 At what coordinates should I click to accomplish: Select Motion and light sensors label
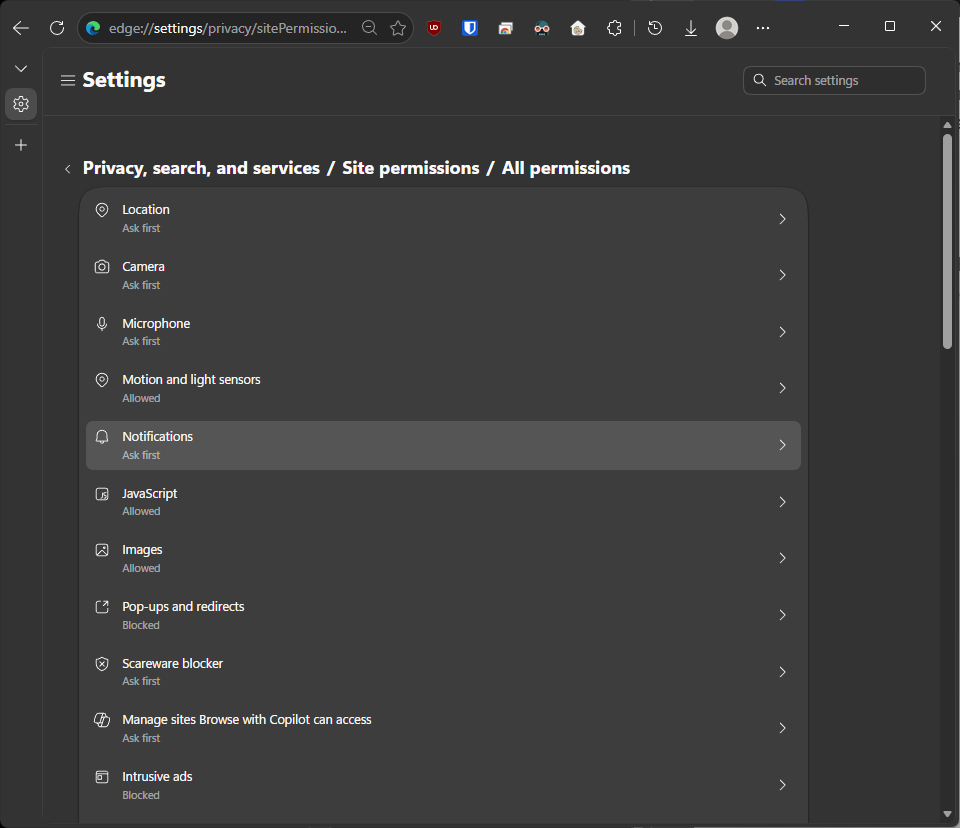tap(191, 380)
